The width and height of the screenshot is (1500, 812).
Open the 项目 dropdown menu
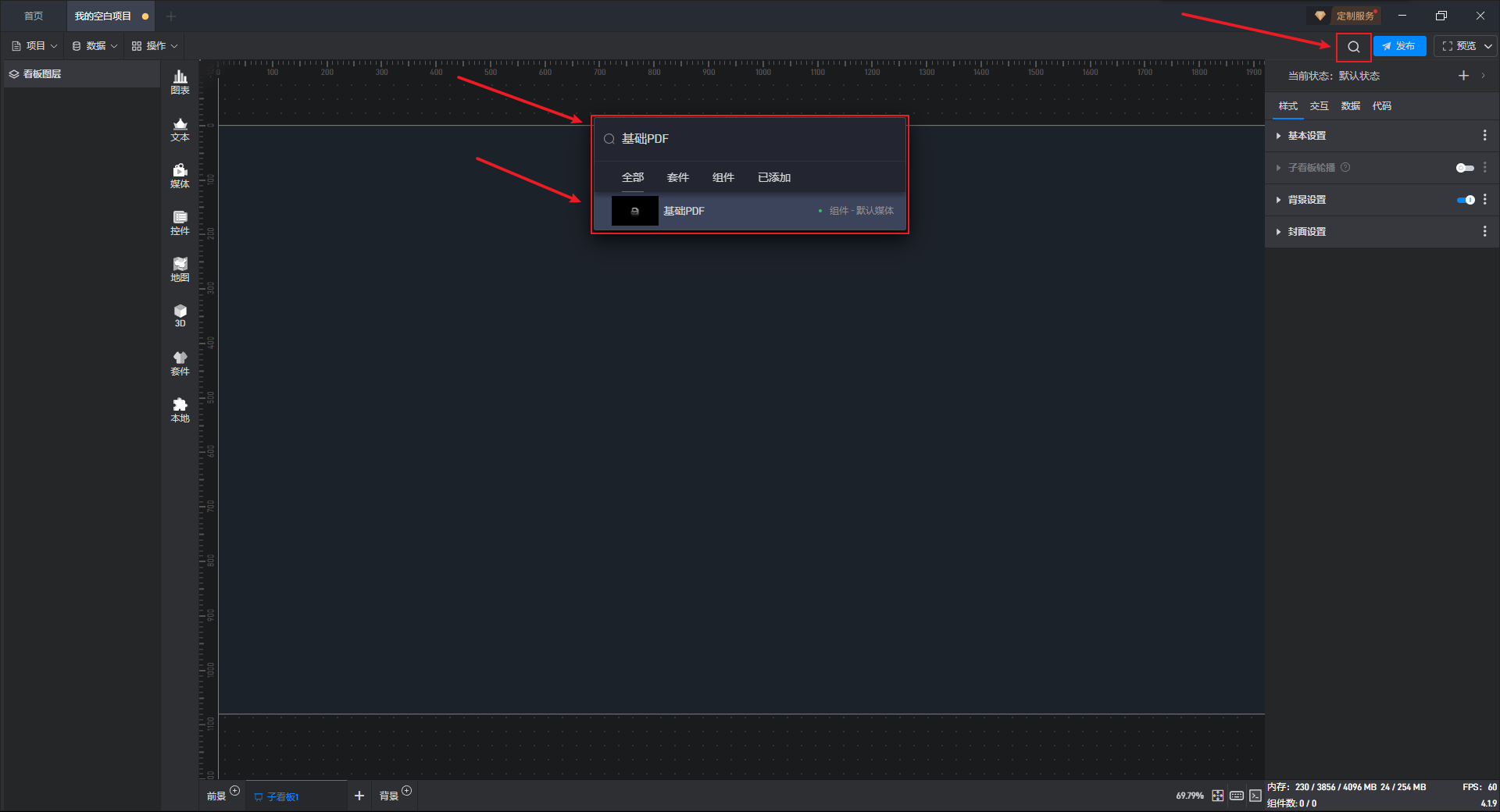point(35,46)
